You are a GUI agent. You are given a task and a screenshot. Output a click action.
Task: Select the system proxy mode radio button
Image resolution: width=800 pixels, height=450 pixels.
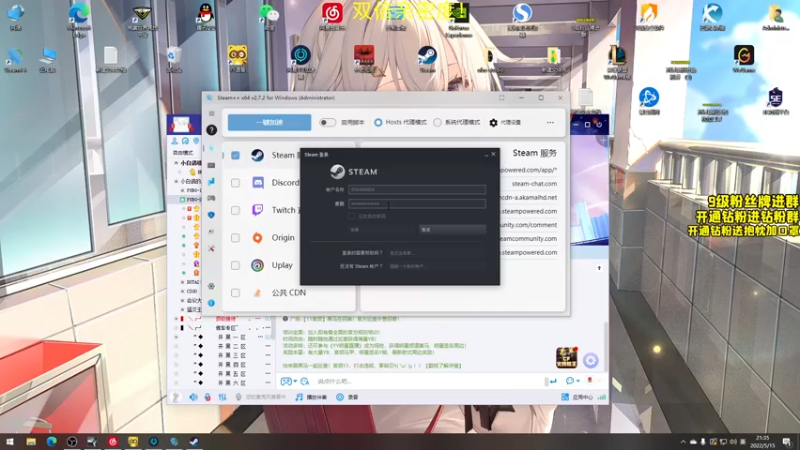[x=437, y=122]
